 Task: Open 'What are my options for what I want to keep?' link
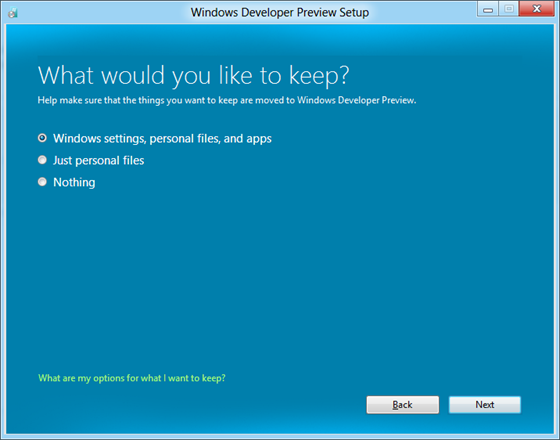132,378
